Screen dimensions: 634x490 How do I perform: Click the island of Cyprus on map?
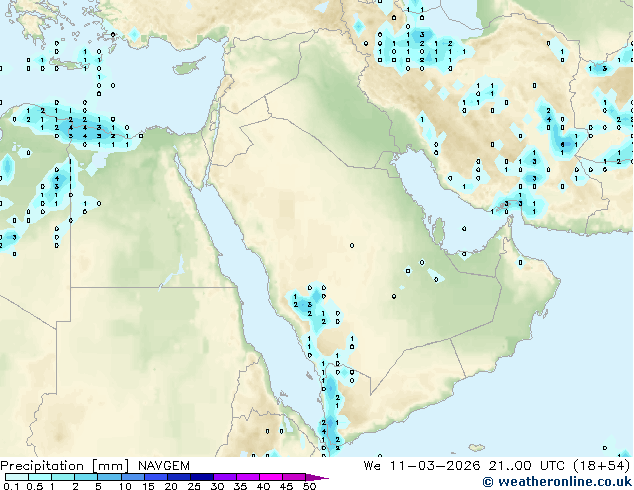coord(187,68)
